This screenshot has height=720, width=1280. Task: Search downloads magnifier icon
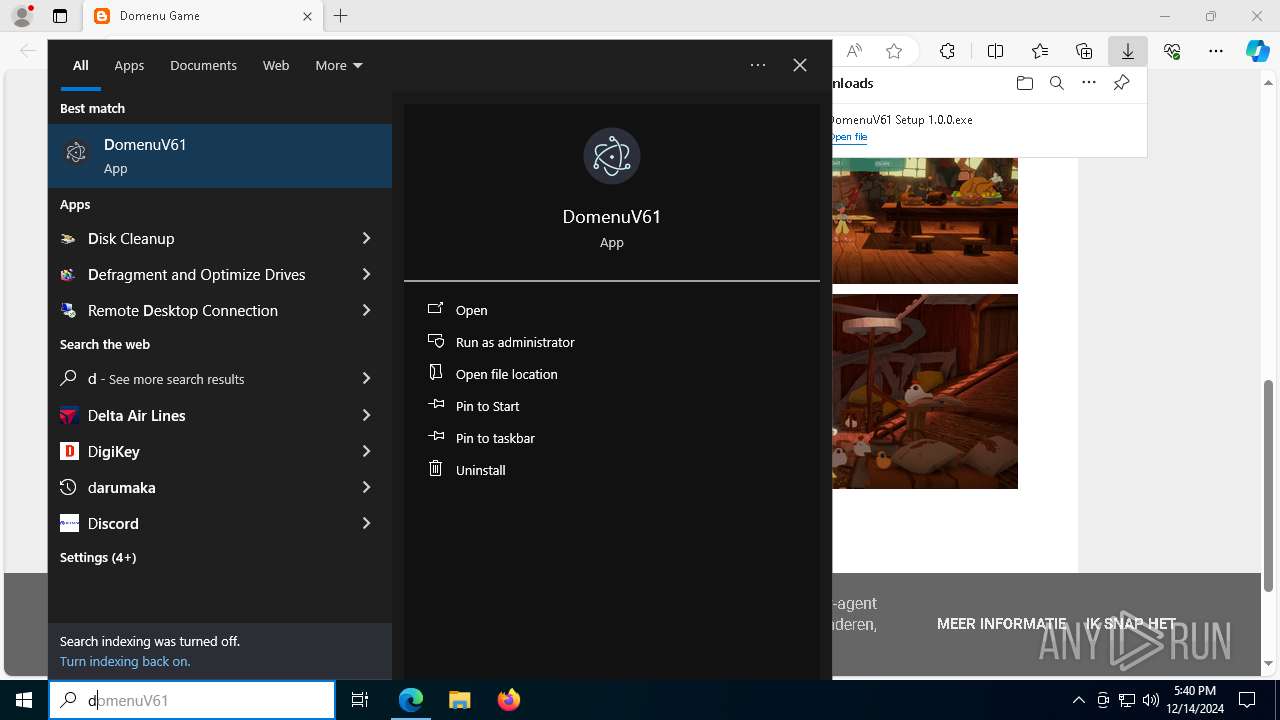[x=1056, y=83]
